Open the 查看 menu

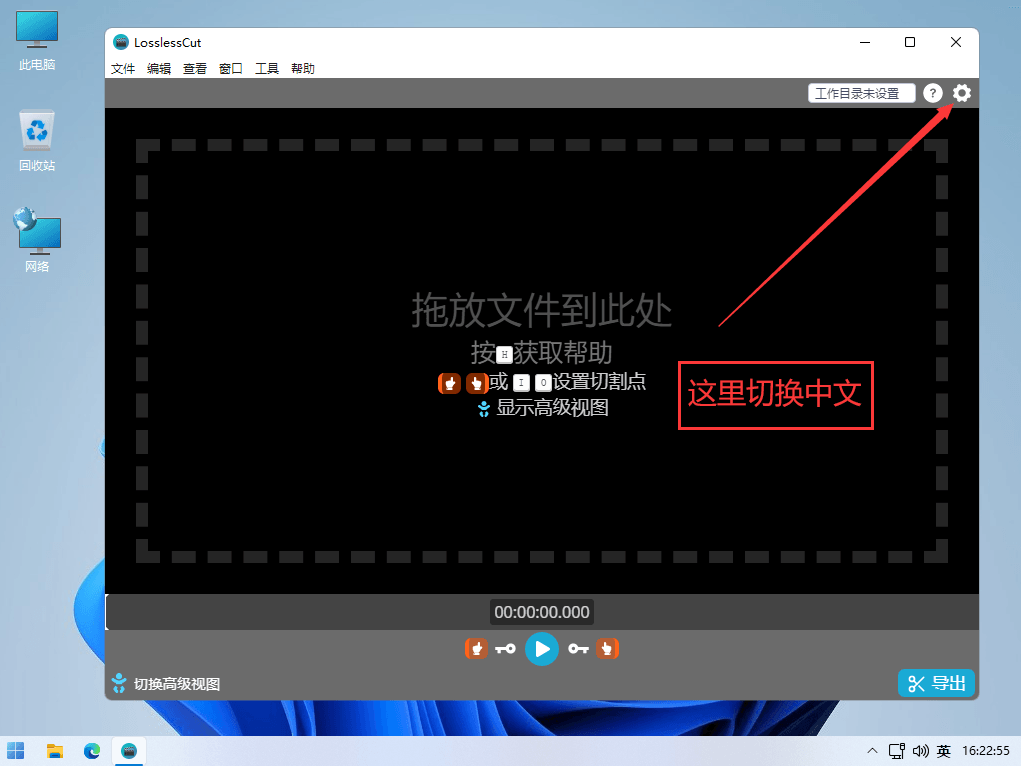coord(195,68)
